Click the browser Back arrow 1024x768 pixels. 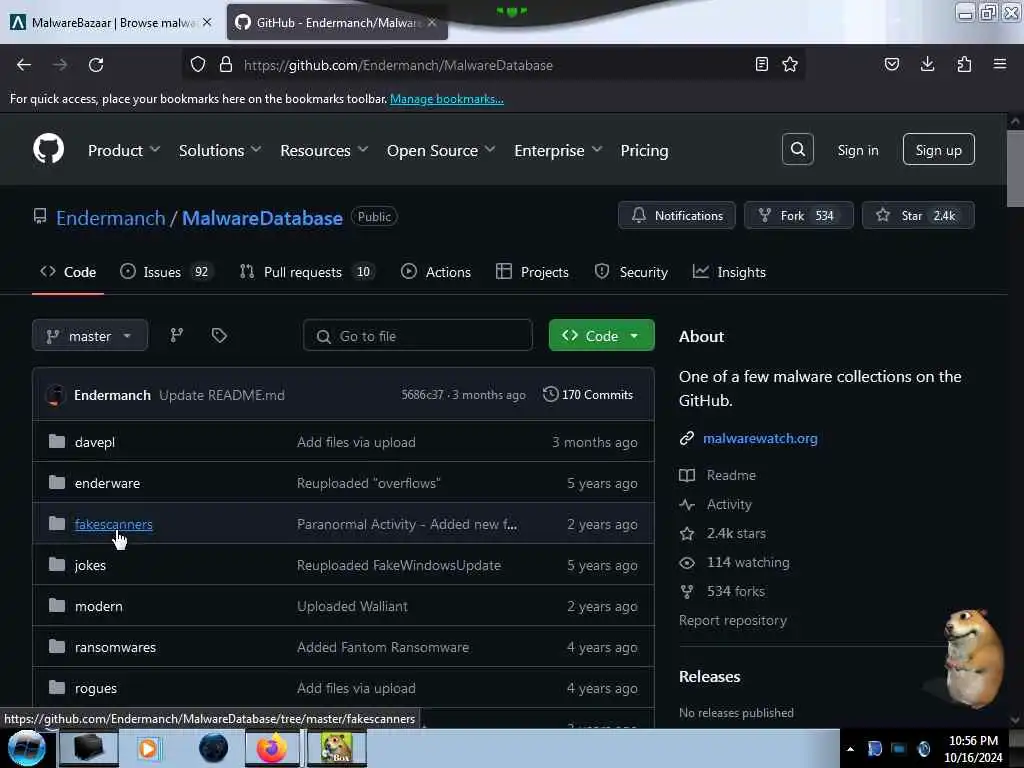coord(24,65)
